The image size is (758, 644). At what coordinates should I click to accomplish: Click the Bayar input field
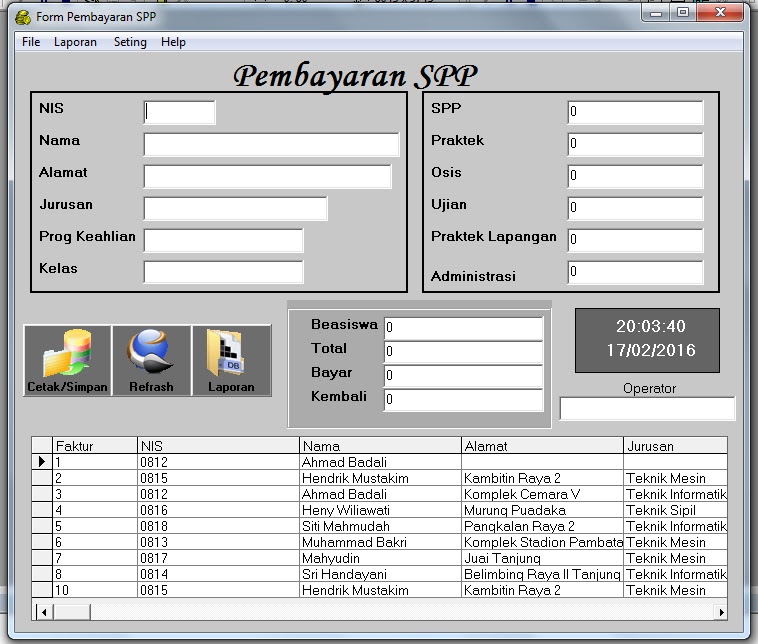pos(463,376)
